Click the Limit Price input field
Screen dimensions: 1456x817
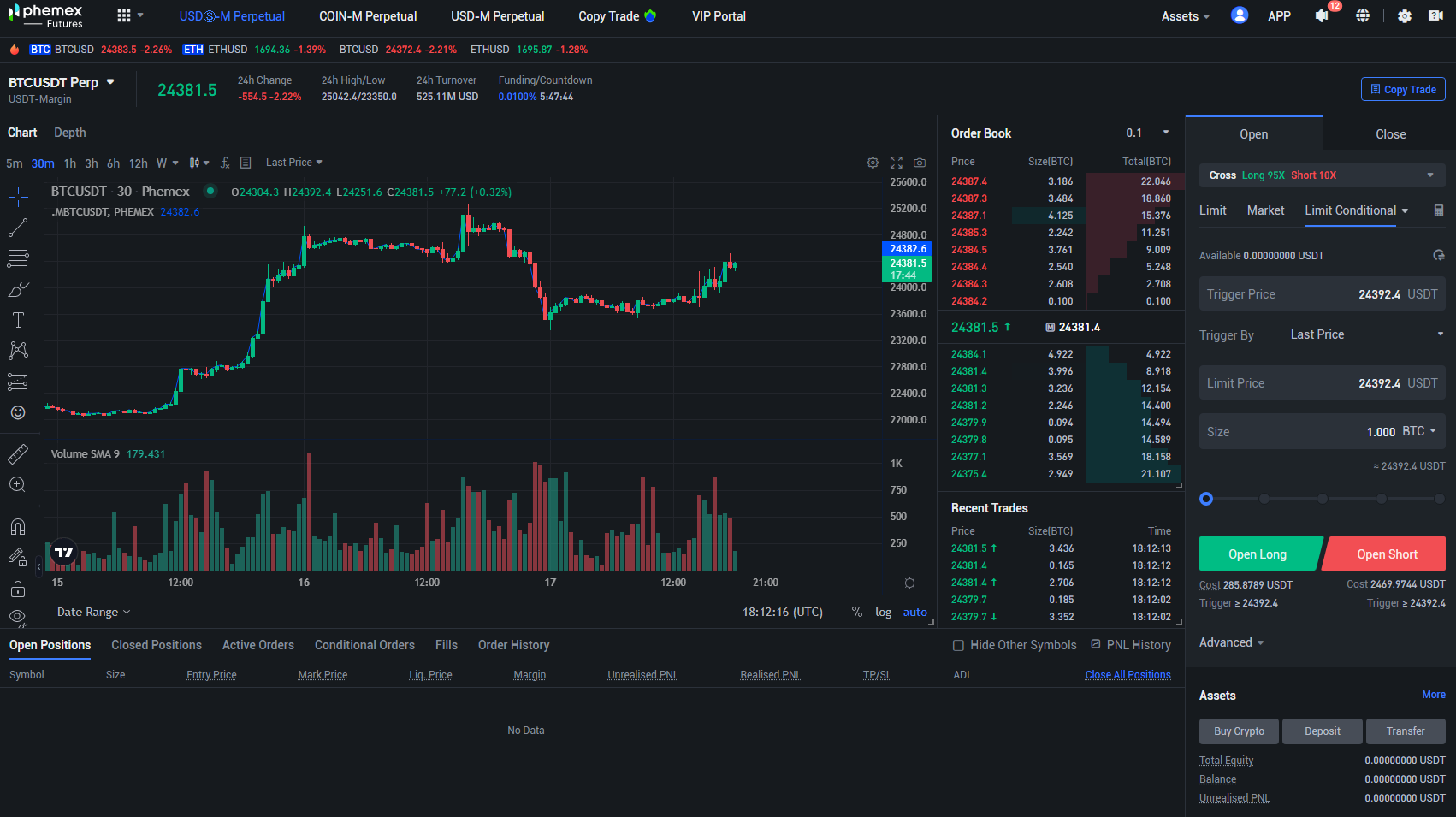(1323, 383)
